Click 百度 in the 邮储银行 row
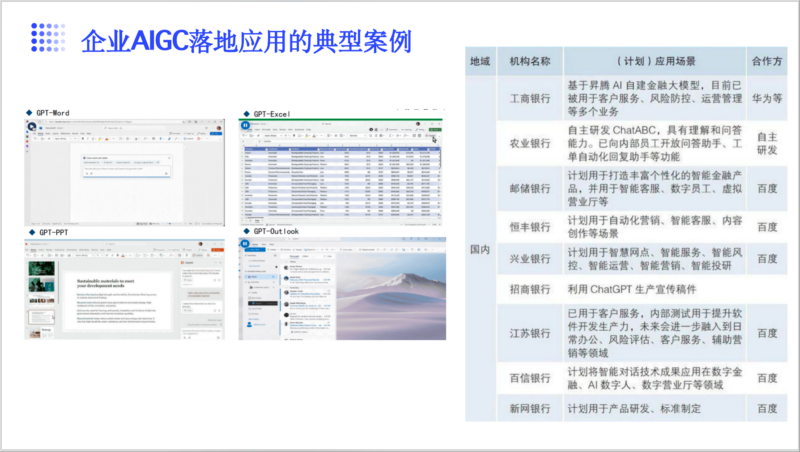Viewport: 800px width, 452px height. click(767, 188)
